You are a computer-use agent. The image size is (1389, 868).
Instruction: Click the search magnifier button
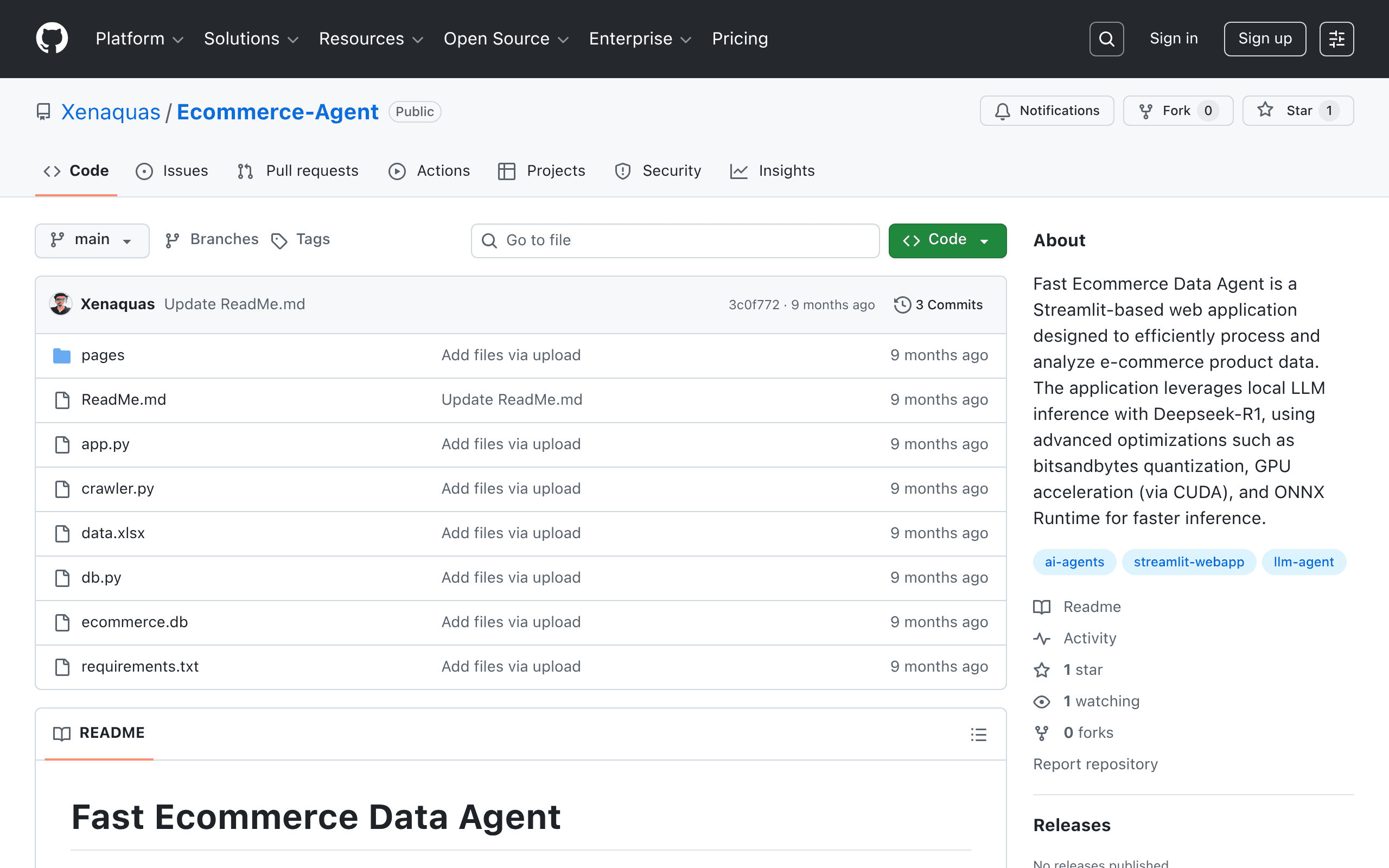pyautogui.click(x=1106, y=39)
